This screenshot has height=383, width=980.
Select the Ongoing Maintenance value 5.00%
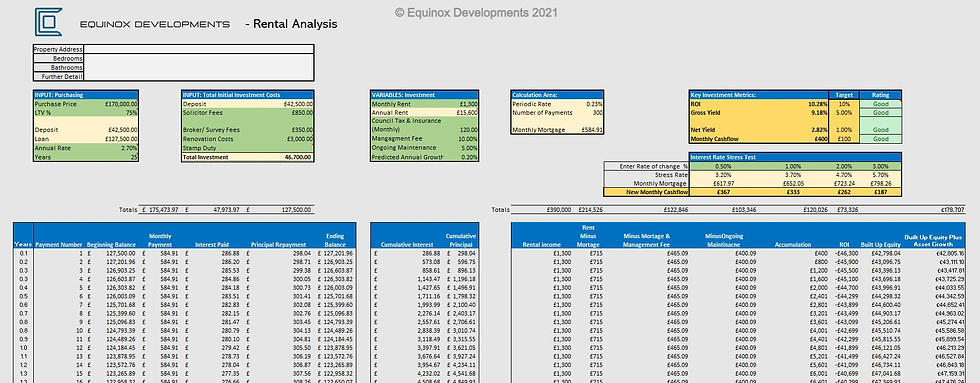click(470, 148)
